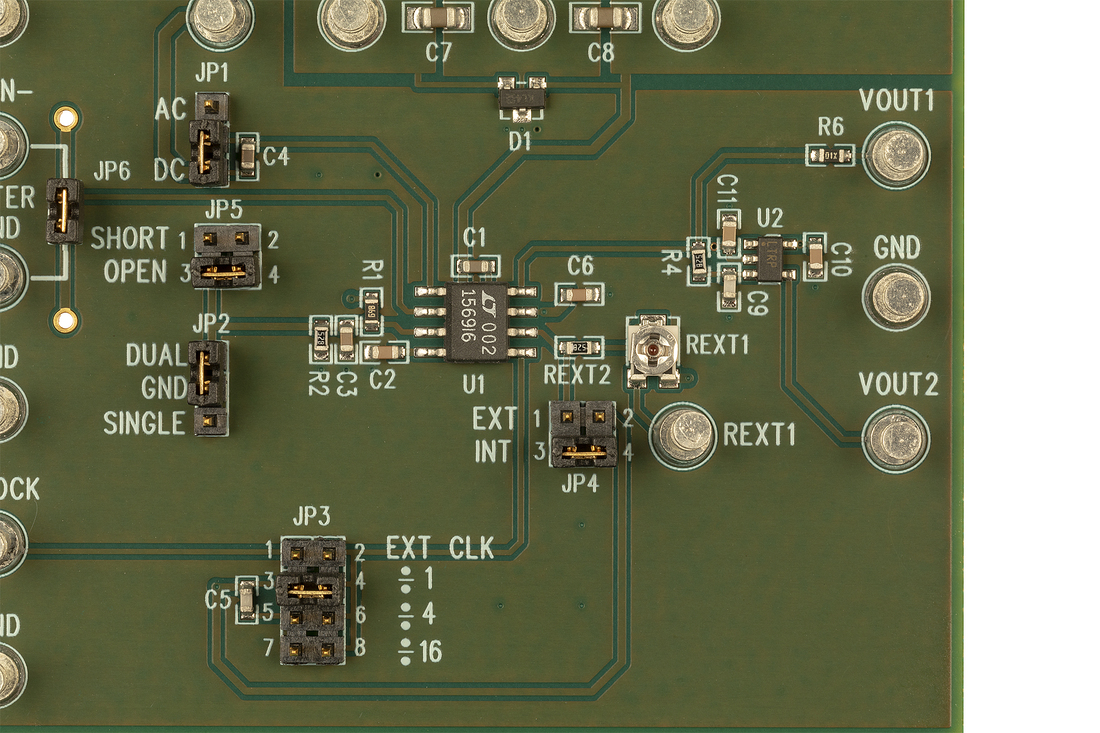Click the JP3 shunt across pins 3-4
The image size is (1100, 733).
[x=309, y=589]
